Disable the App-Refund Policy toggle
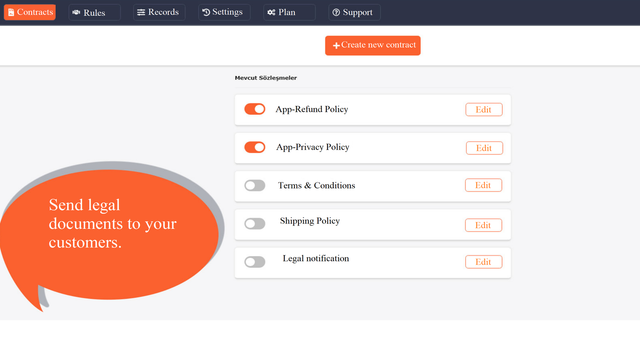This screenshot has height=360, width=640. 255,109
